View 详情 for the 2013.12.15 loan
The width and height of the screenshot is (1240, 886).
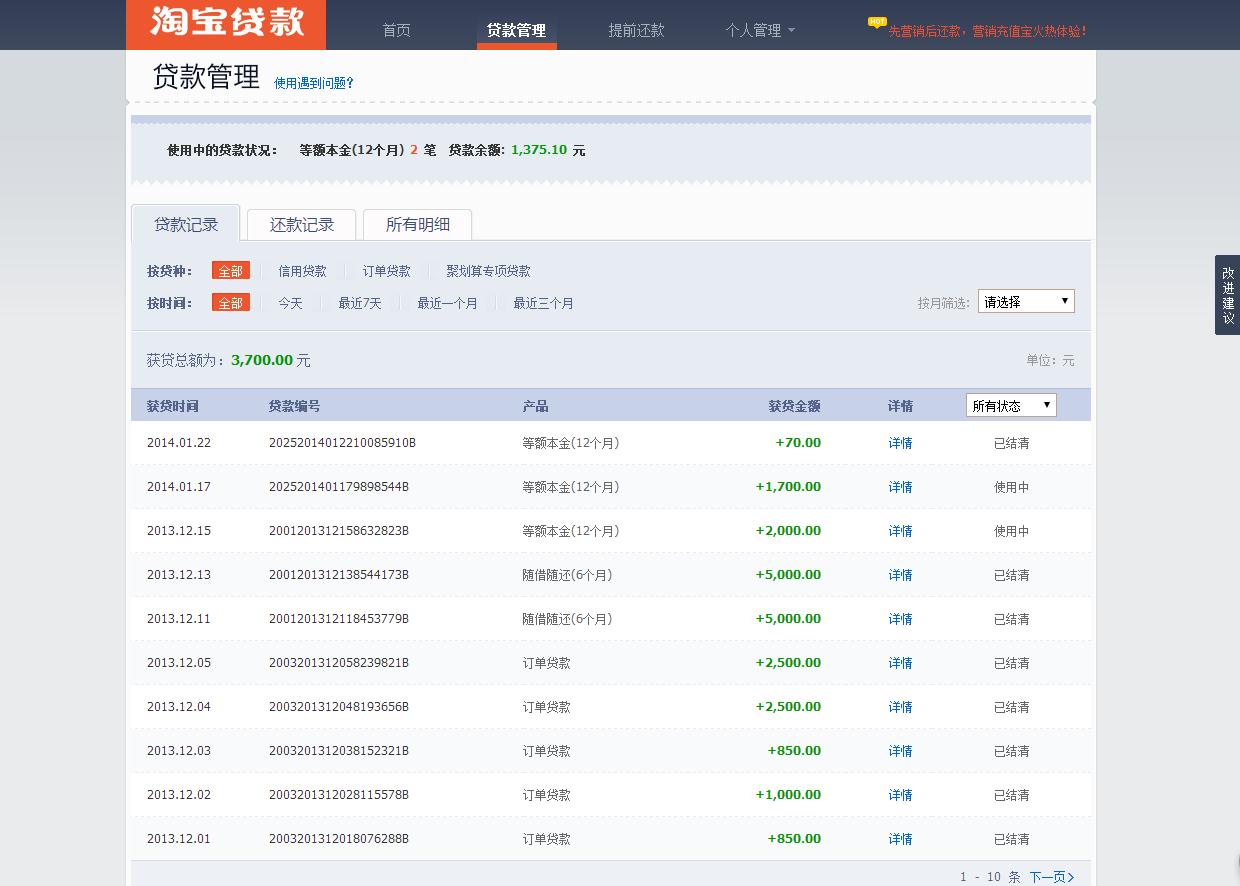coord(900,531)
